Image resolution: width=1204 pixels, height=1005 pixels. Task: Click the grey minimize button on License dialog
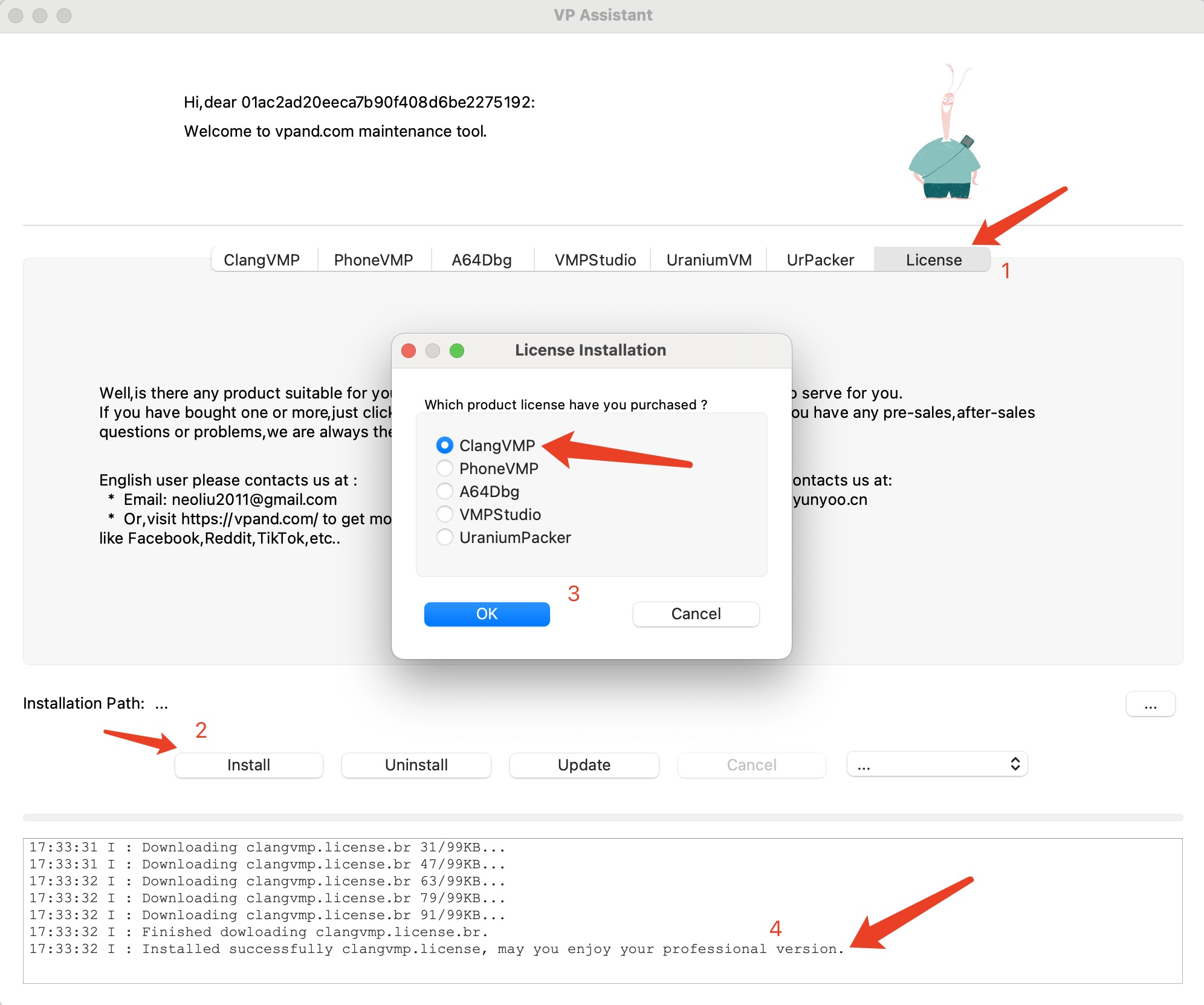point(433,351)
